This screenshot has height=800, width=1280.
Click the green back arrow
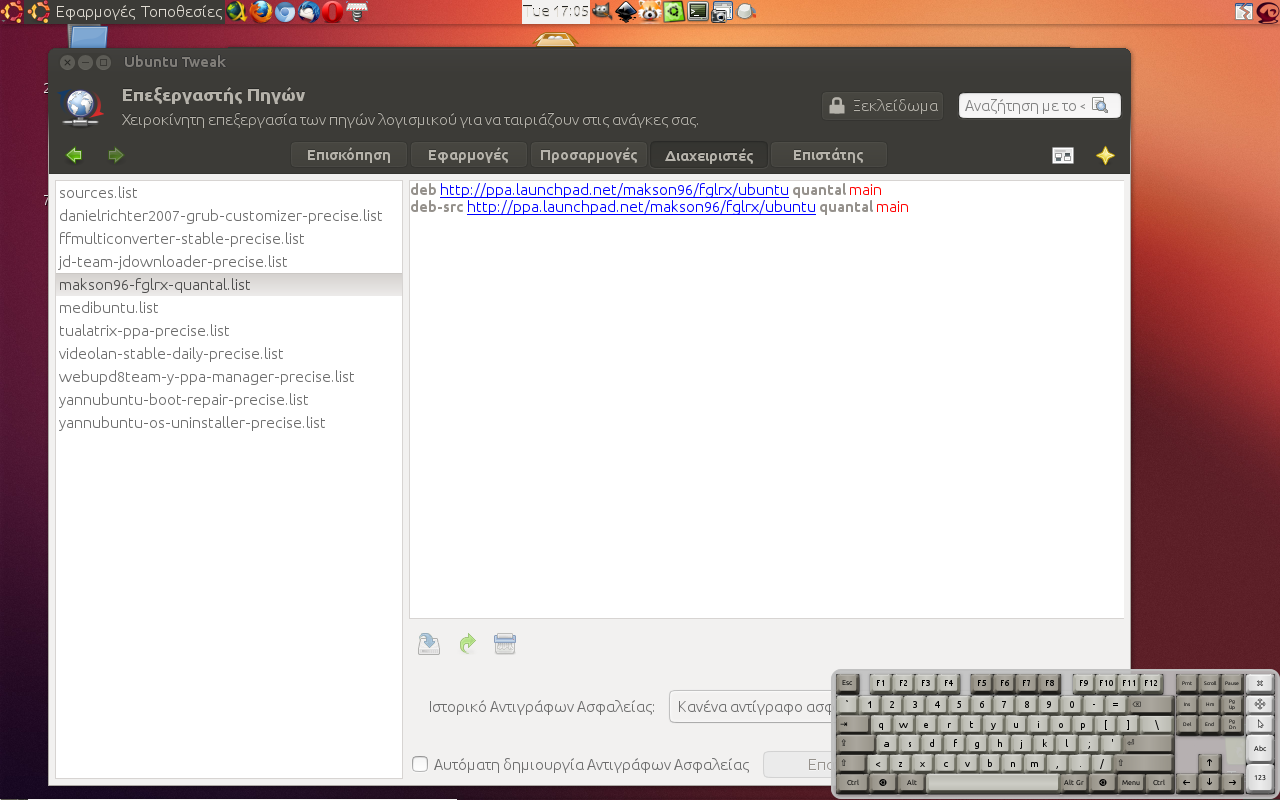point(74,155)
